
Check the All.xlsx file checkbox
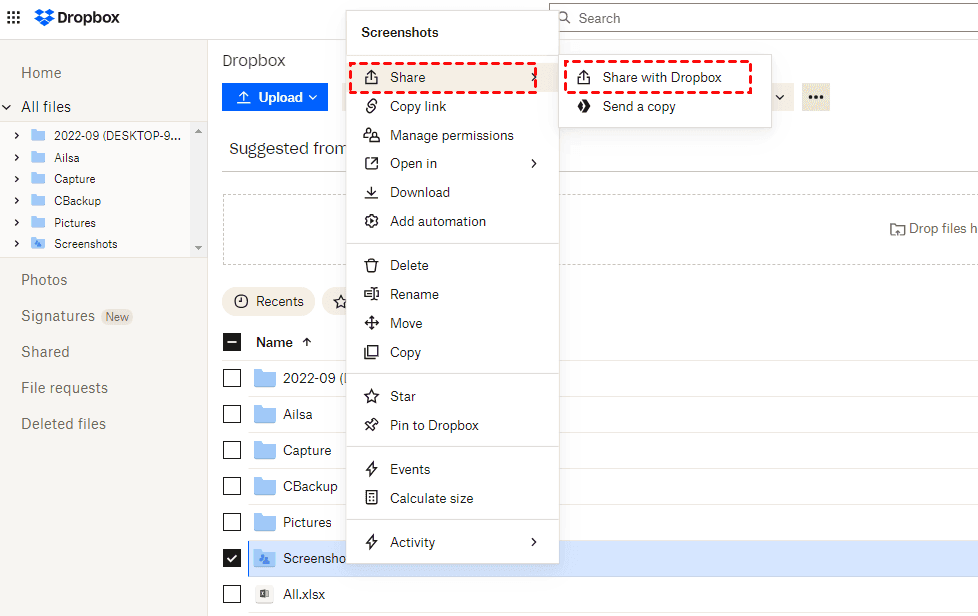pos(232,594)
